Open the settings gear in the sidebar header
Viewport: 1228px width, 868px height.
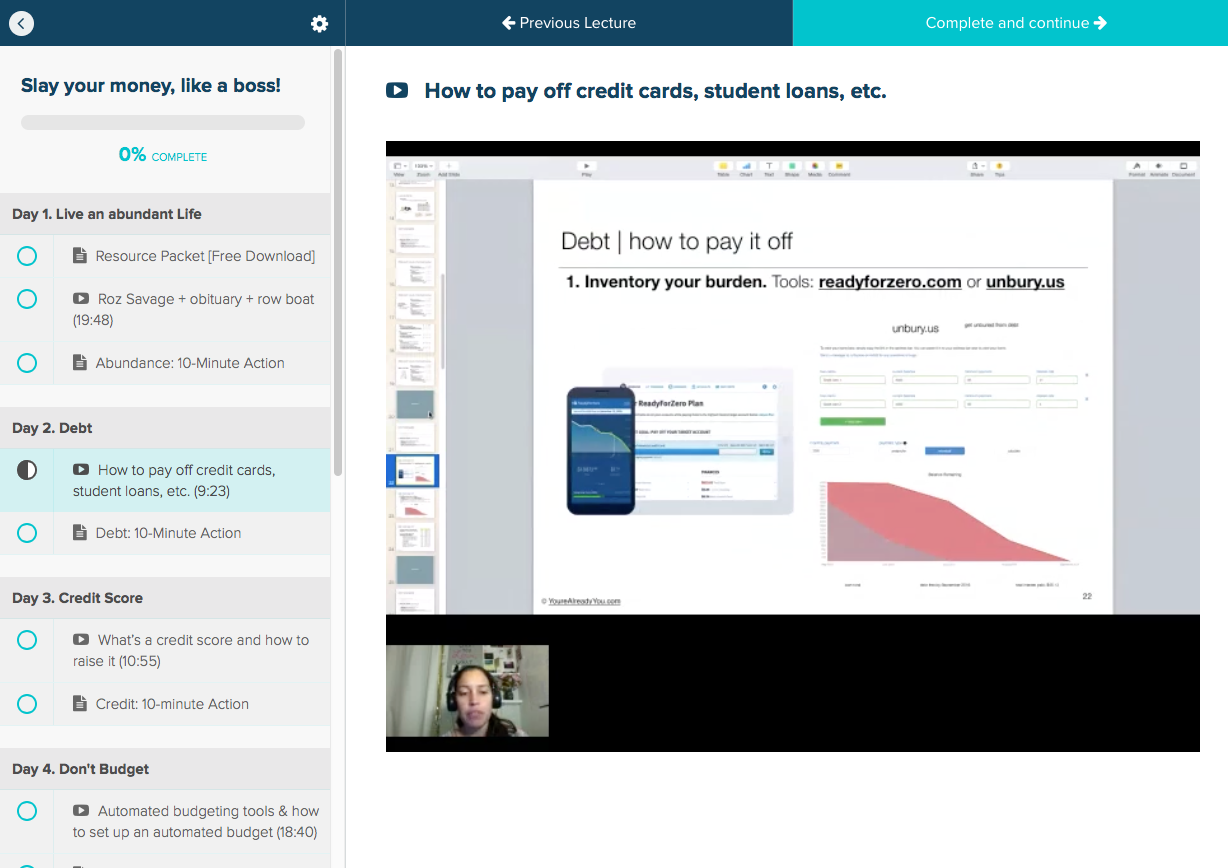319,23
